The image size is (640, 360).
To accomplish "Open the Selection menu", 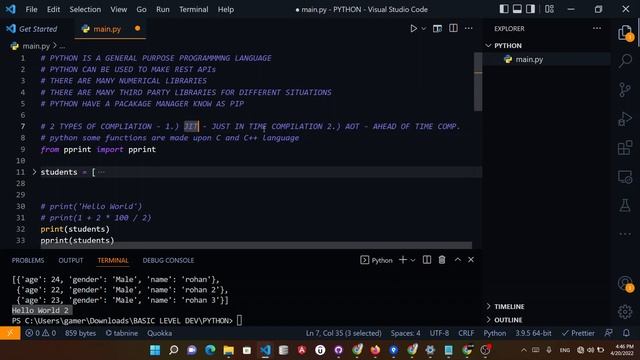I will point(85,9).
